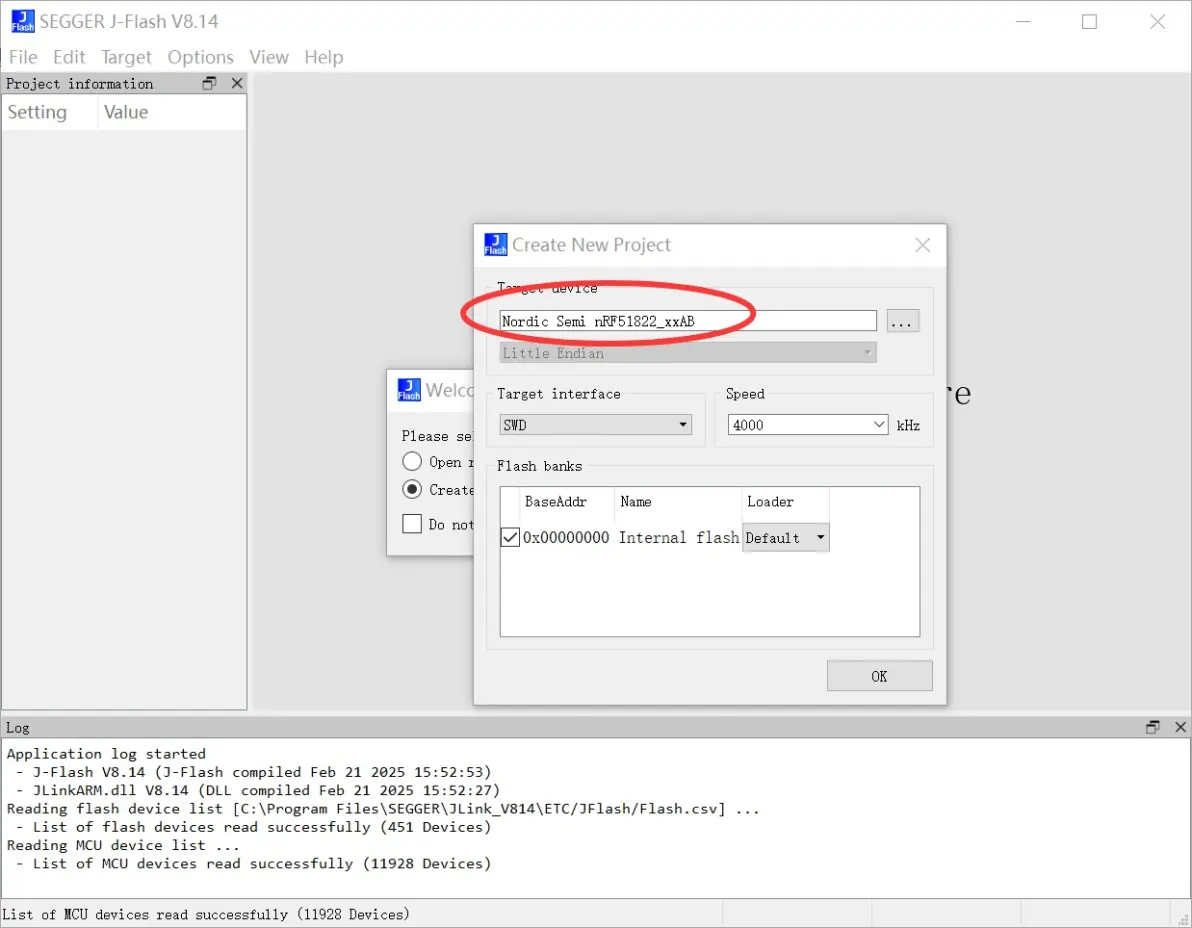Screen dimensions: 1192x928
Task: Click the Internal flash name cell
Action: 678,537
